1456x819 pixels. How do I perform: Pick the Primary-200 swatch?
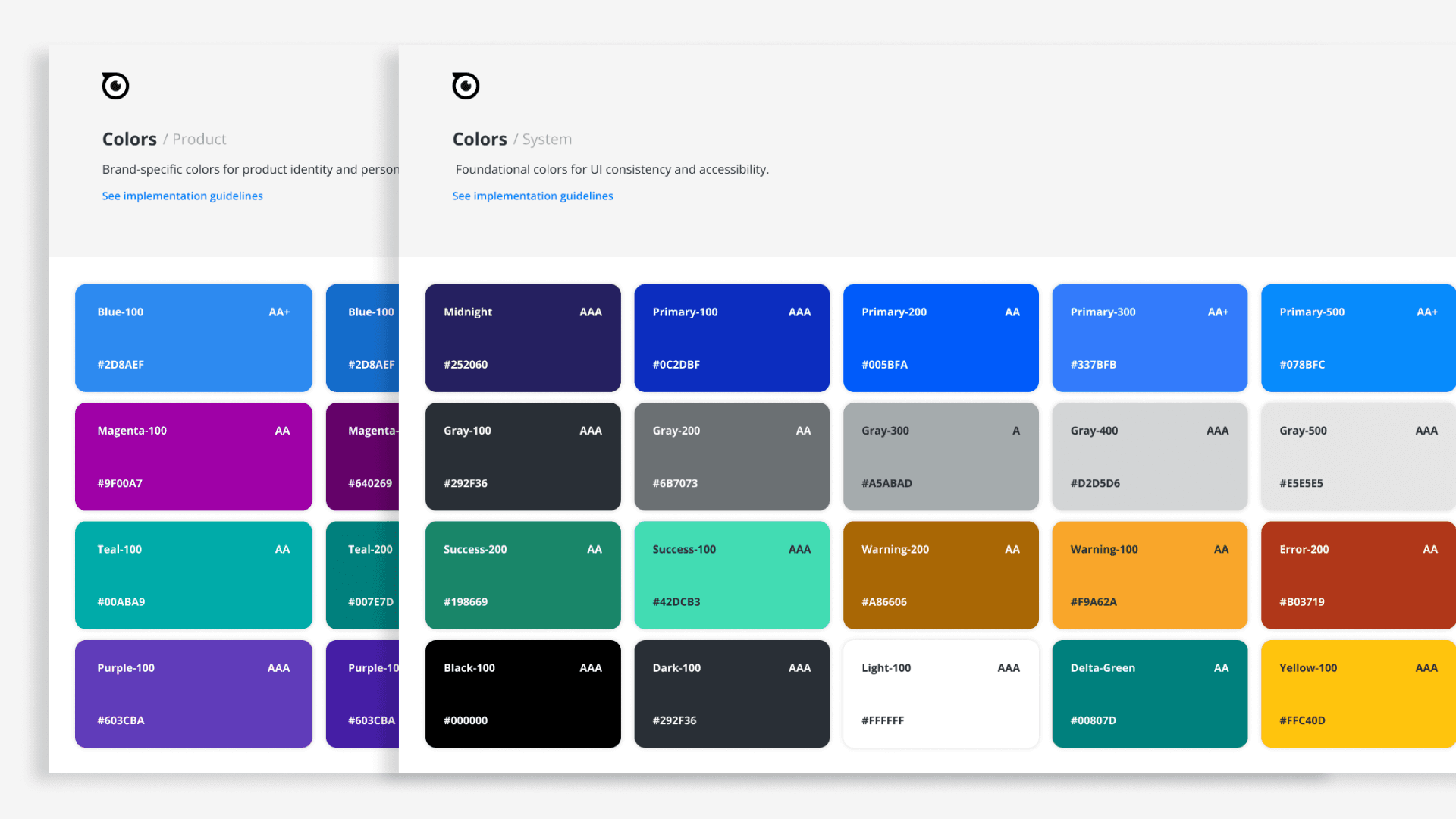point(941,338)
